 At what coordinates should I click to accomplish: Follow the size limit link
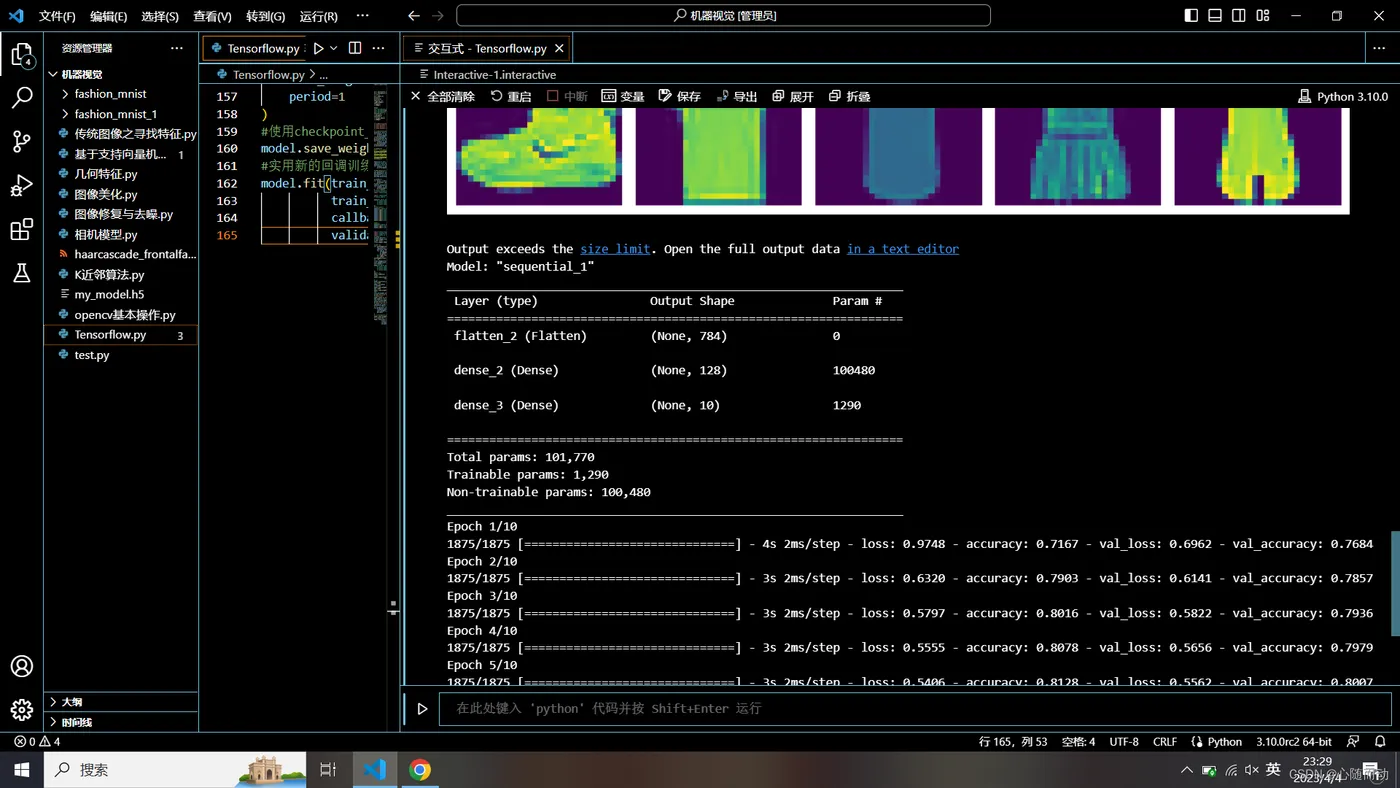pyautogui.click(x=615, y=249)
